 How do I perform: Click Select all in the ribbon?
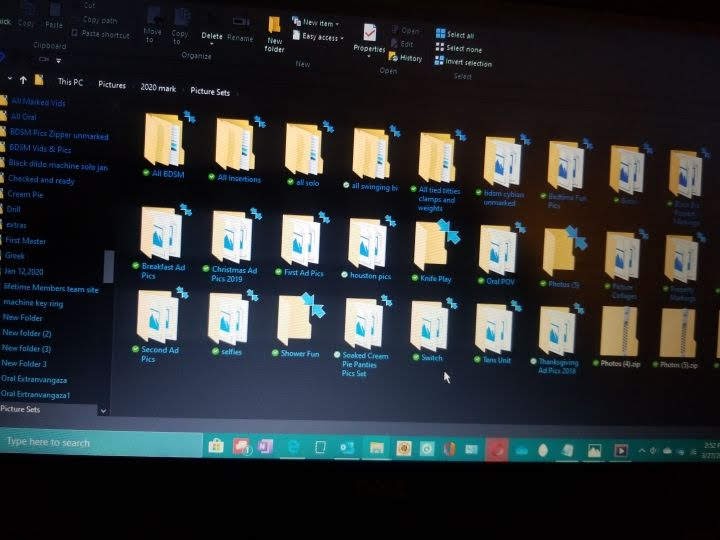coord(459,35)
